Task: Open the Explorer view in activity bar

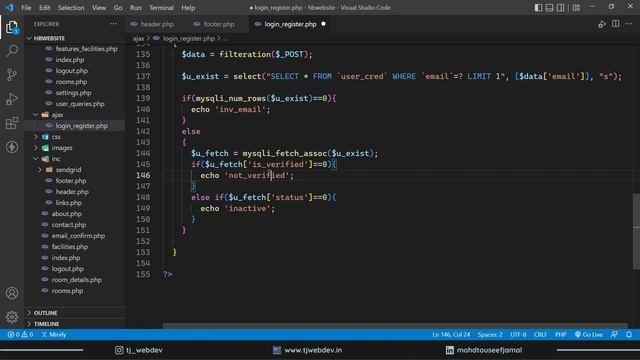Action: click(12, 28)
